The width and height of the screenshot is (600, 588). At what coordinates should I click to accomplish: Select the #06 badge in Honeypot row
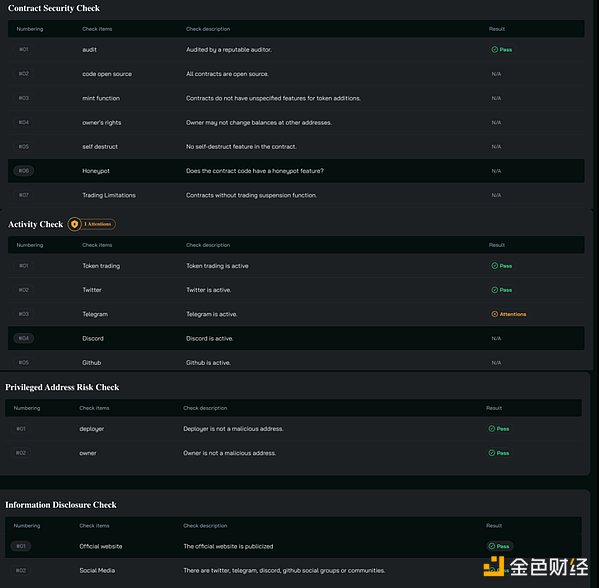click(x=24, y=171)
